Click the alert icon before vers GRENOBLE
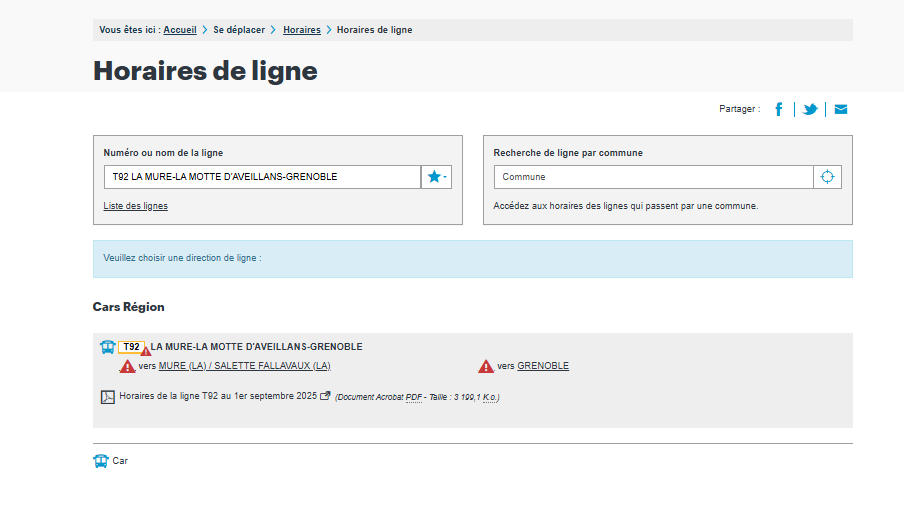904x508 pixels. (x=486, y=366)
